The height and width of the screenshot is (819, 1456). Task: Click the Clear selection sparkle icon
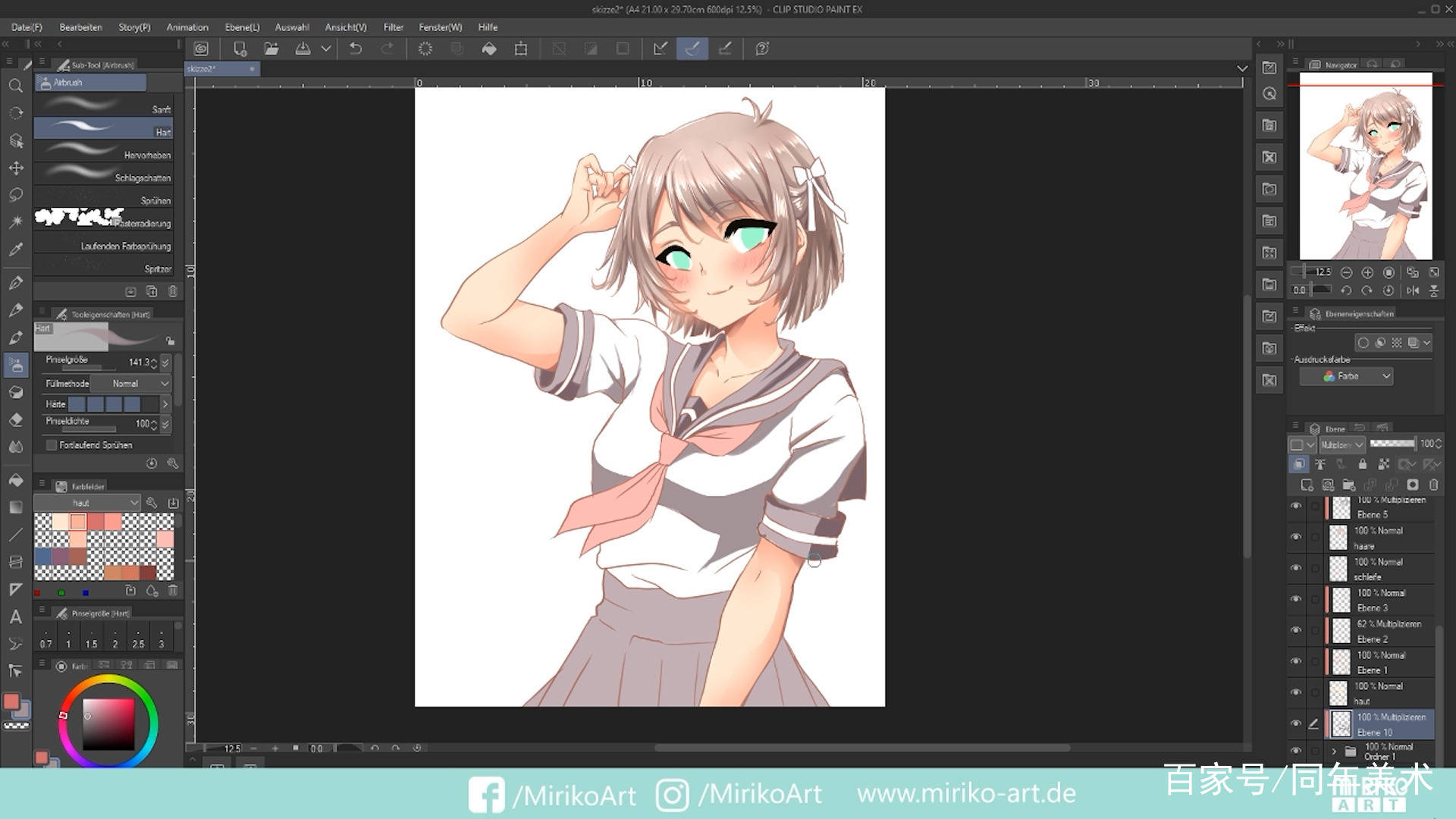425,49
